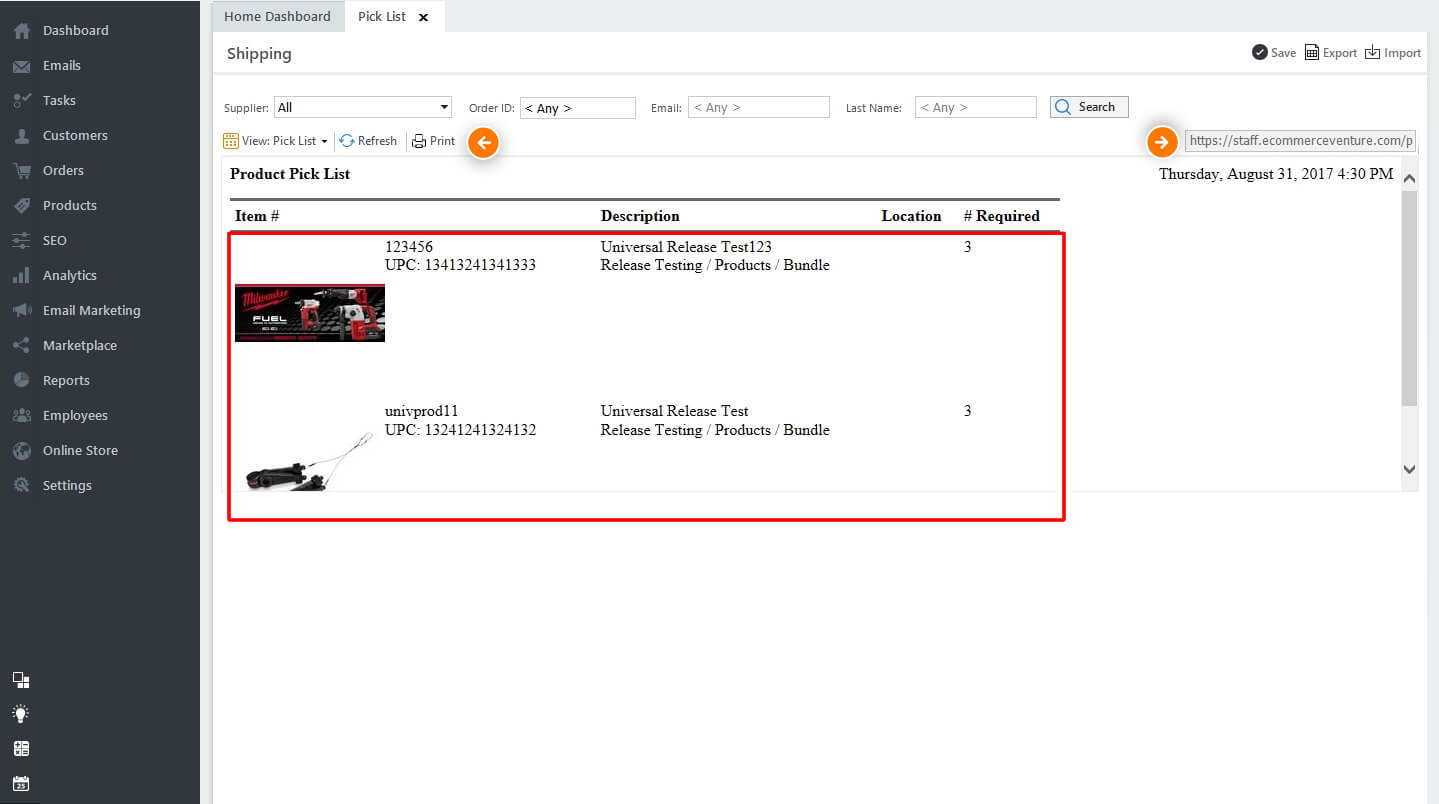Click the Print printer icon
Viewport: 1439px width, 804px height.
click(419, 141)
